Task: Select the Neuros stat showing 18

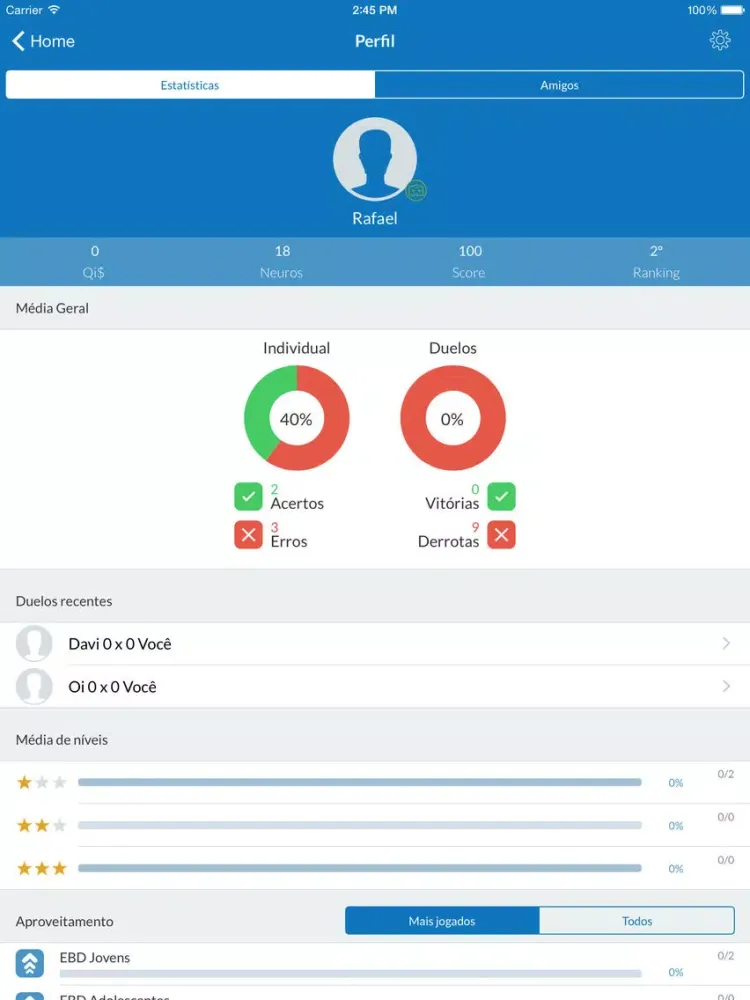Action: (x=281, y=261)
